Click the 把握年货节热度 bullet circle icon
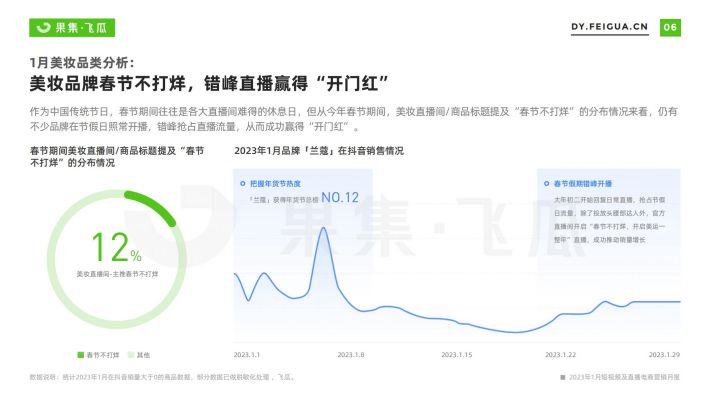The image size is (710, 399). click(x=243, y=183)
